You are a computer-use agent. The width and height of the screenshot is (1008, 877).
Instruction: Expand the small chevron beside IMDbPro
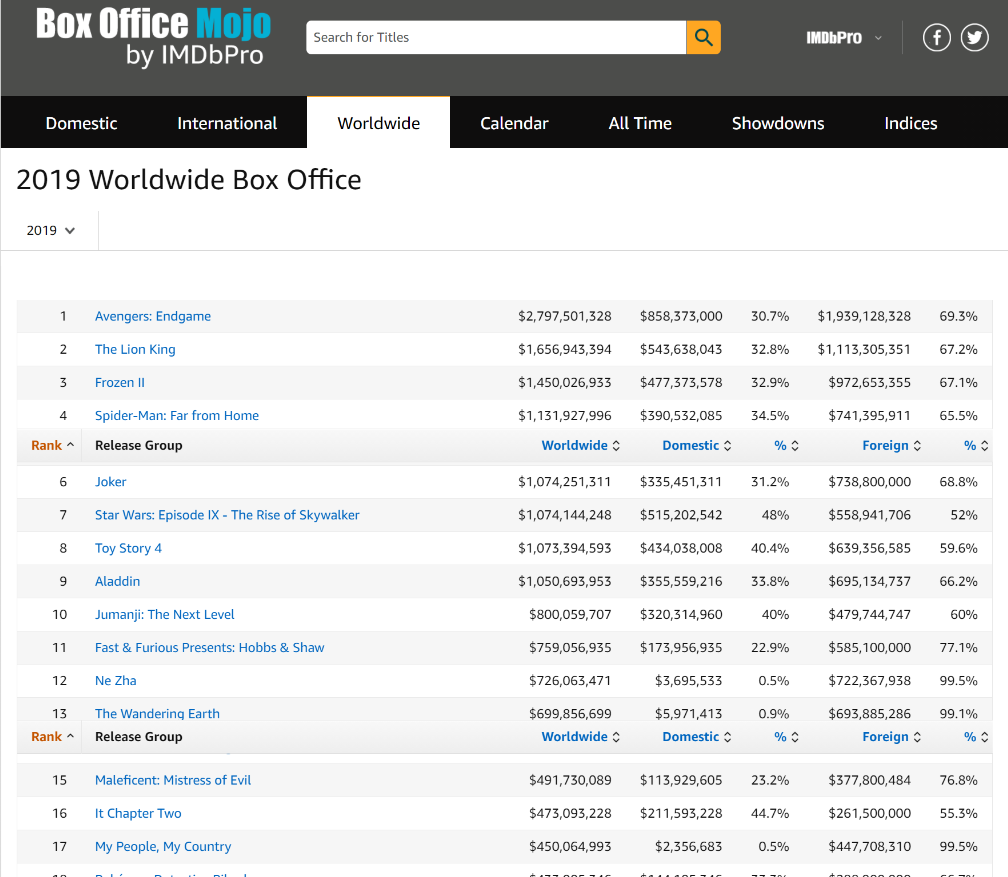878,38
